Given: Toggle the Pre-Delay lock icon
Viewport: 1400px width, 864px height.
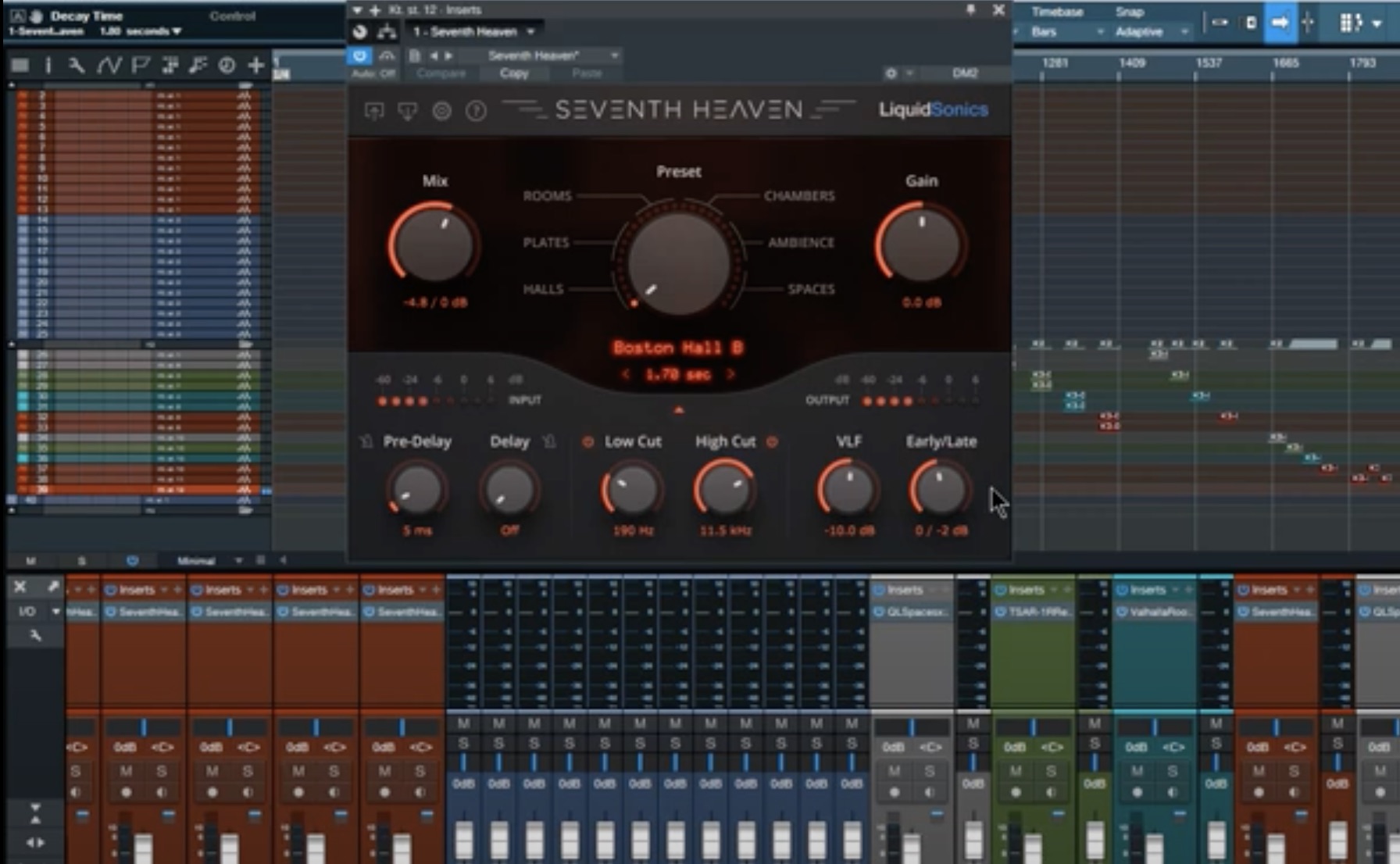Looking at the screenshot, I should 366,442.
